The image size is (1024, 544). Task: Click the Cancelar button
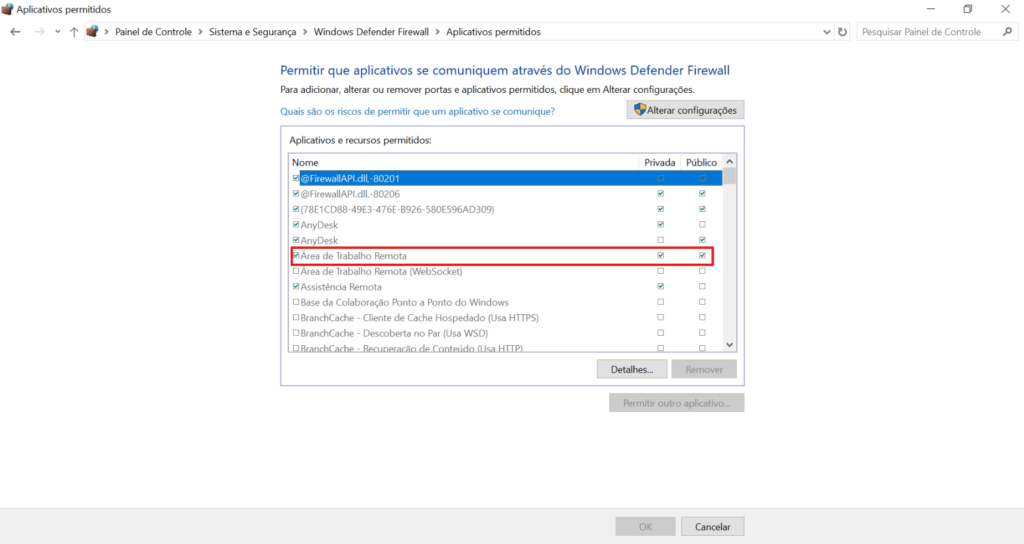(712, 526)
